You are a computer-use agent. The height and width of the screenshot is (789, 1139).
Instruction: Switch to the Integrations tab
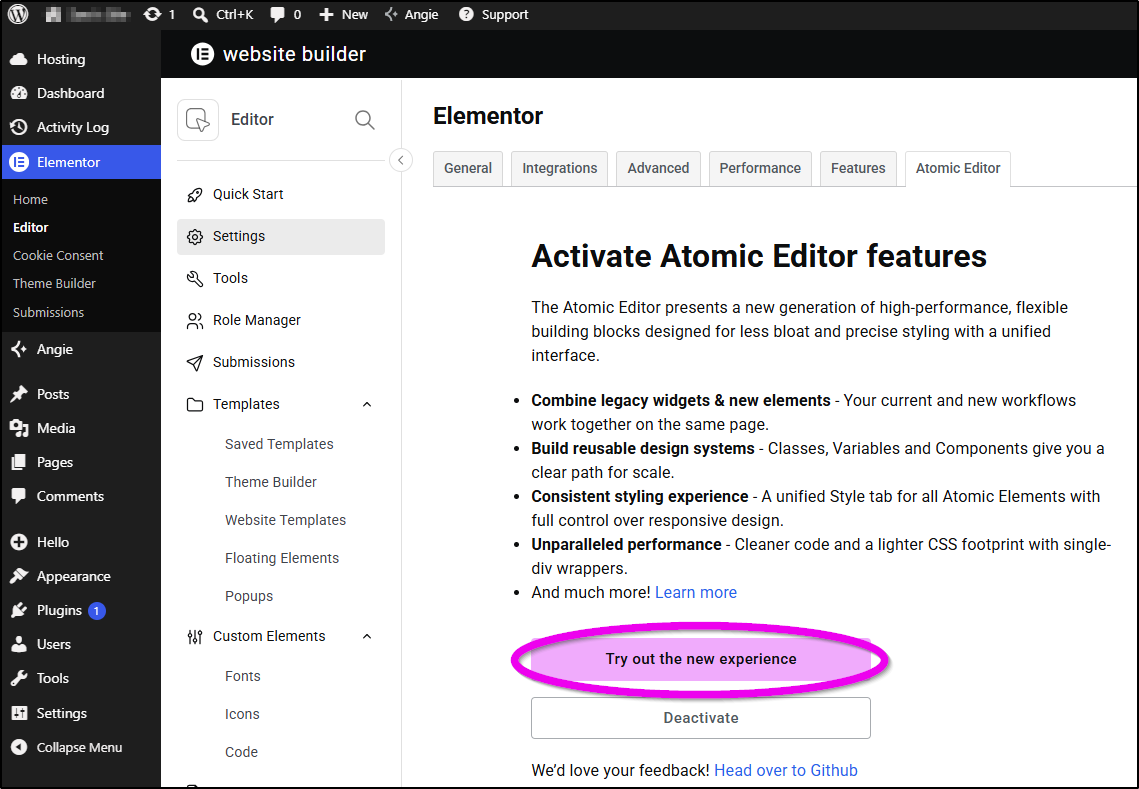point(559,169)
